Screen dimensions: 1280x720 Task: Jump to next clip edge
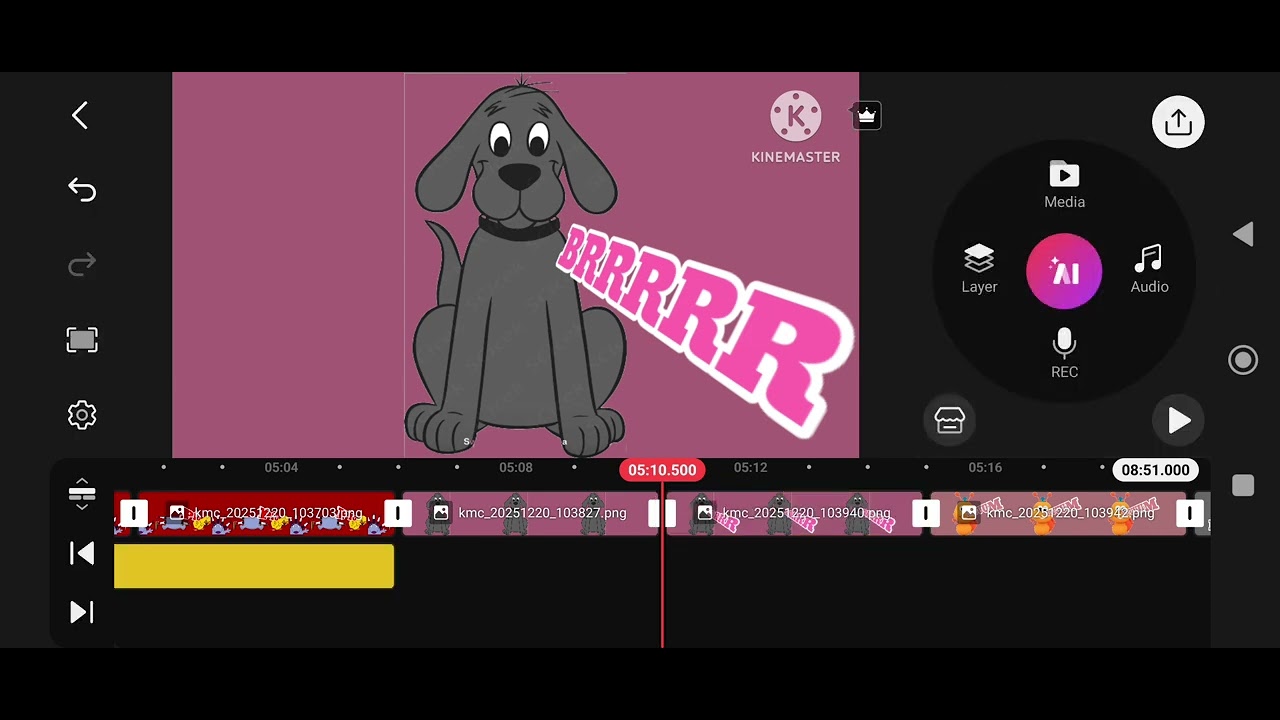pos(82,612)
